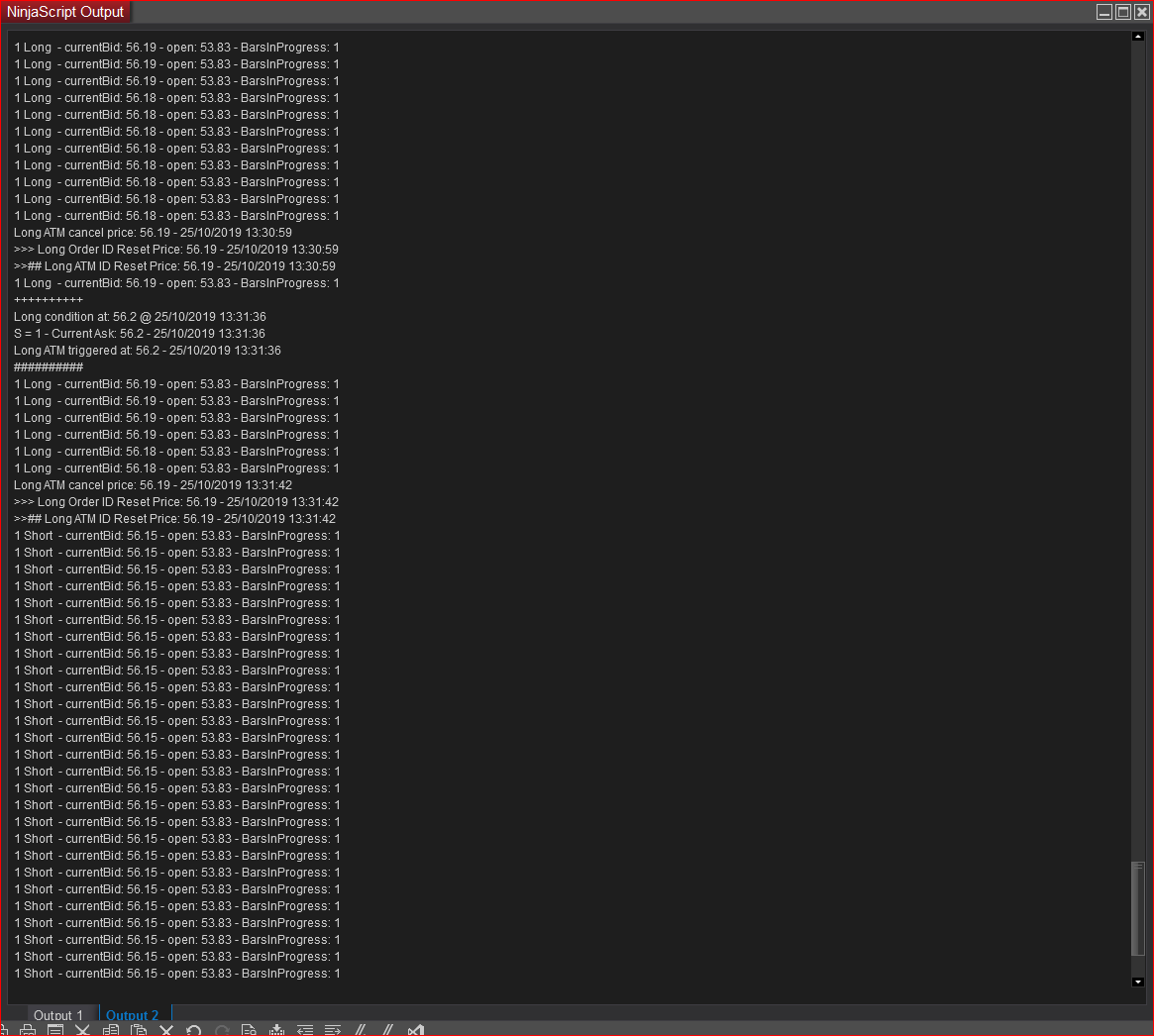The image size is (1154, 1036).
Task: Click line 'Long ATM triggered at: 56.2'
Action: pos(148,351)
